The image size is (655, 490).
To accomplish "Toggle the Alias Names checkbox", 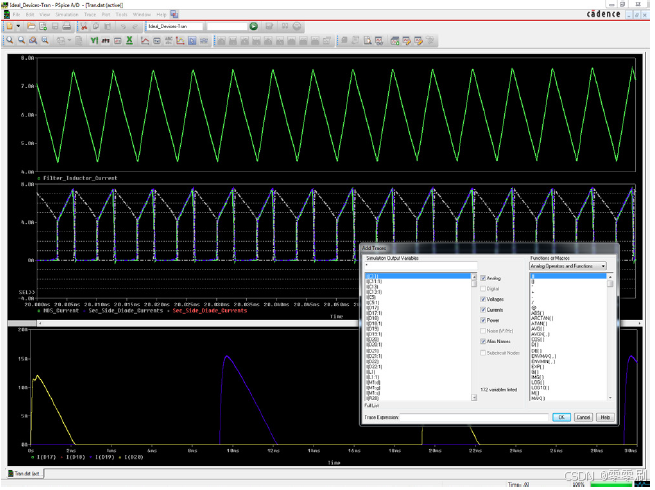I will (x=483, y=342).
